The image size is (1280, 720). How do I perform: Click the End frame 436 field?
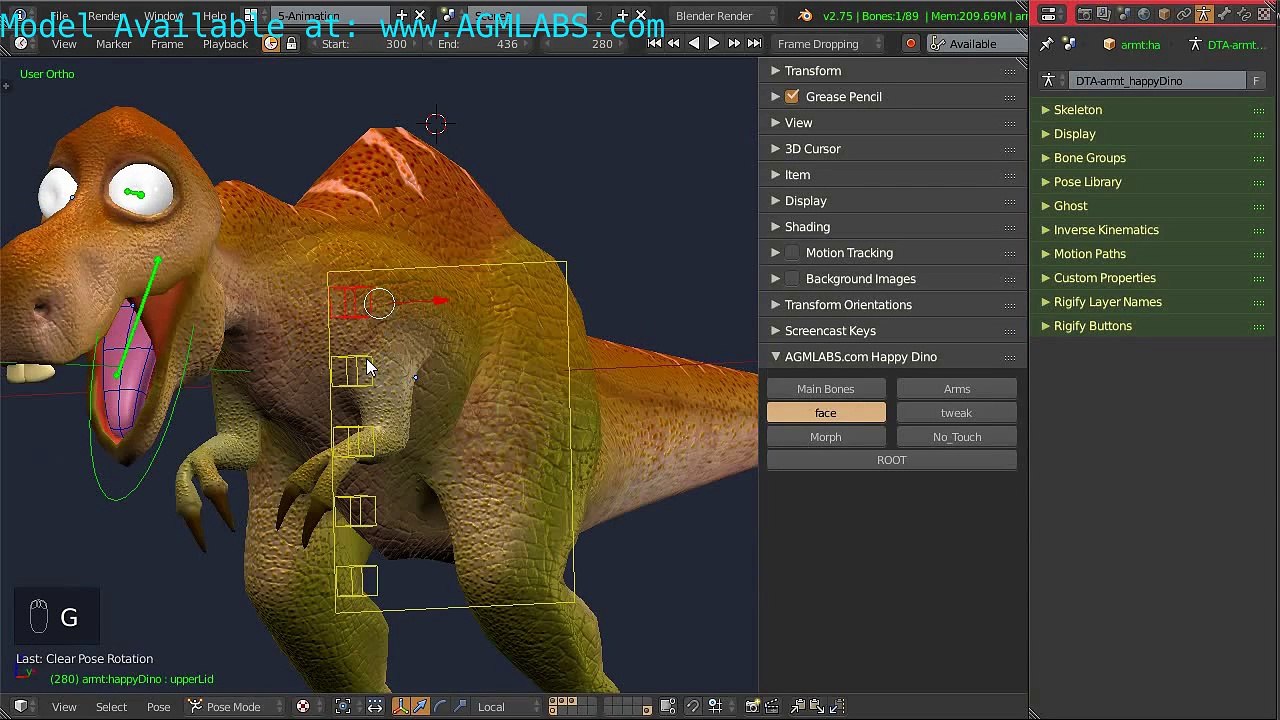478,44
